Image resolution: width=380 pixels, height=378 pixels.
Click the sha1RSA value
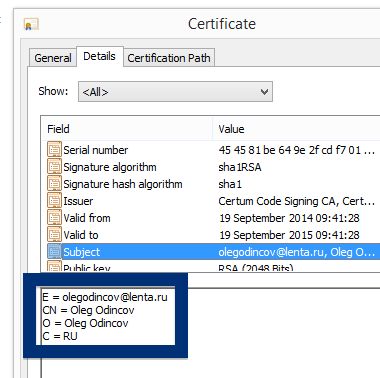click(240, 167)
